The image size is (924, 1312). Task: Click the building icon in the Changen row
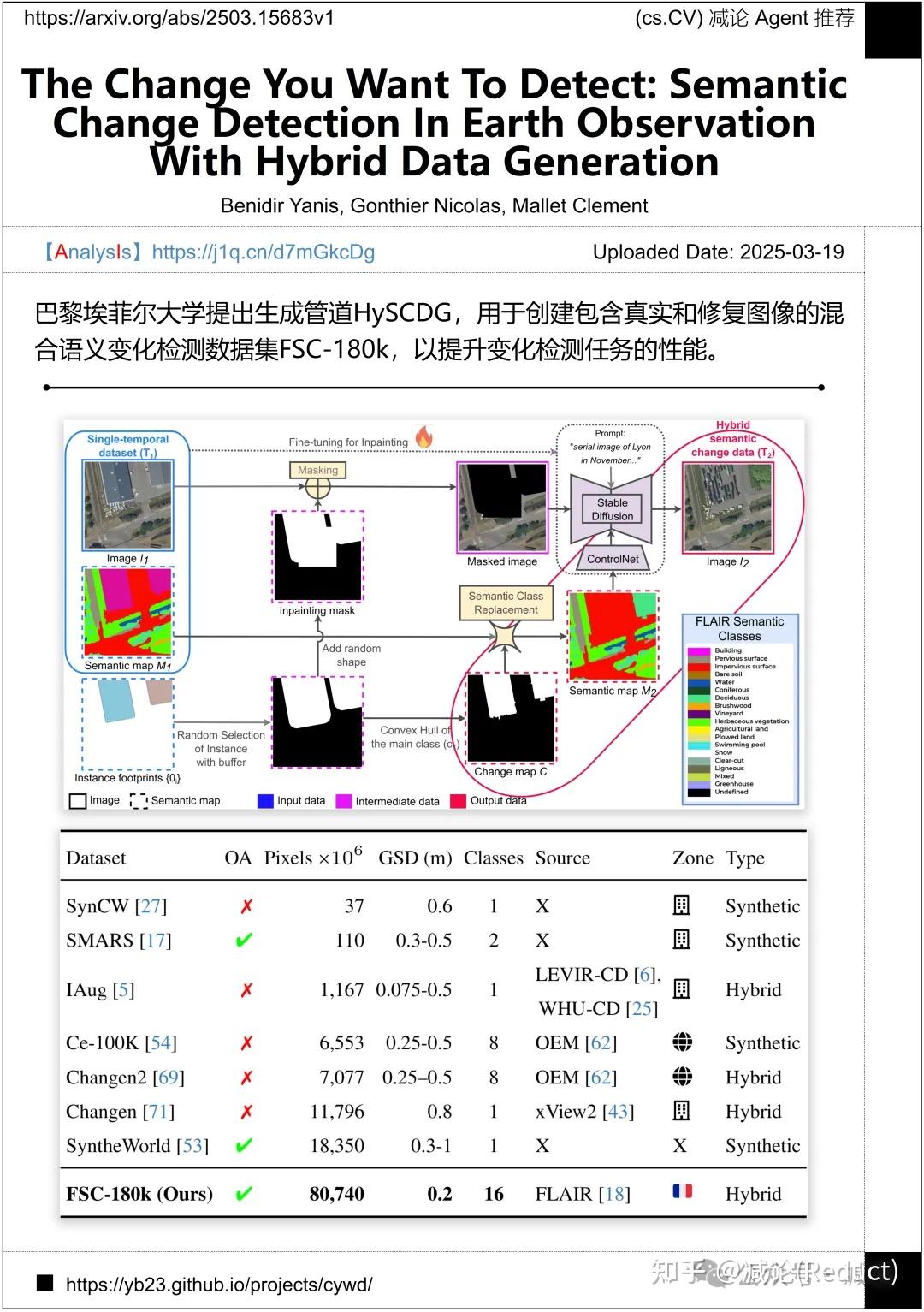pyautogui.click(x=682, y=1111)
